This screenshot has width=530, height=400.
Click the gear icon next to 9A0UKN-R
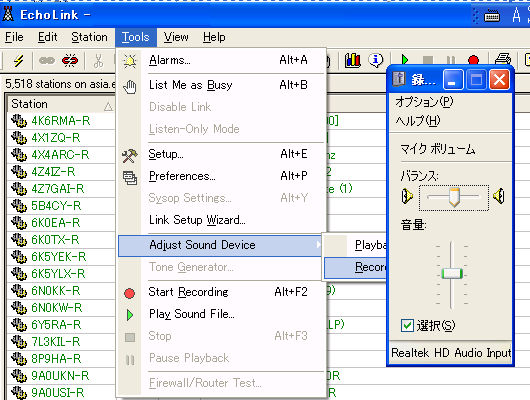click(19, 376)
